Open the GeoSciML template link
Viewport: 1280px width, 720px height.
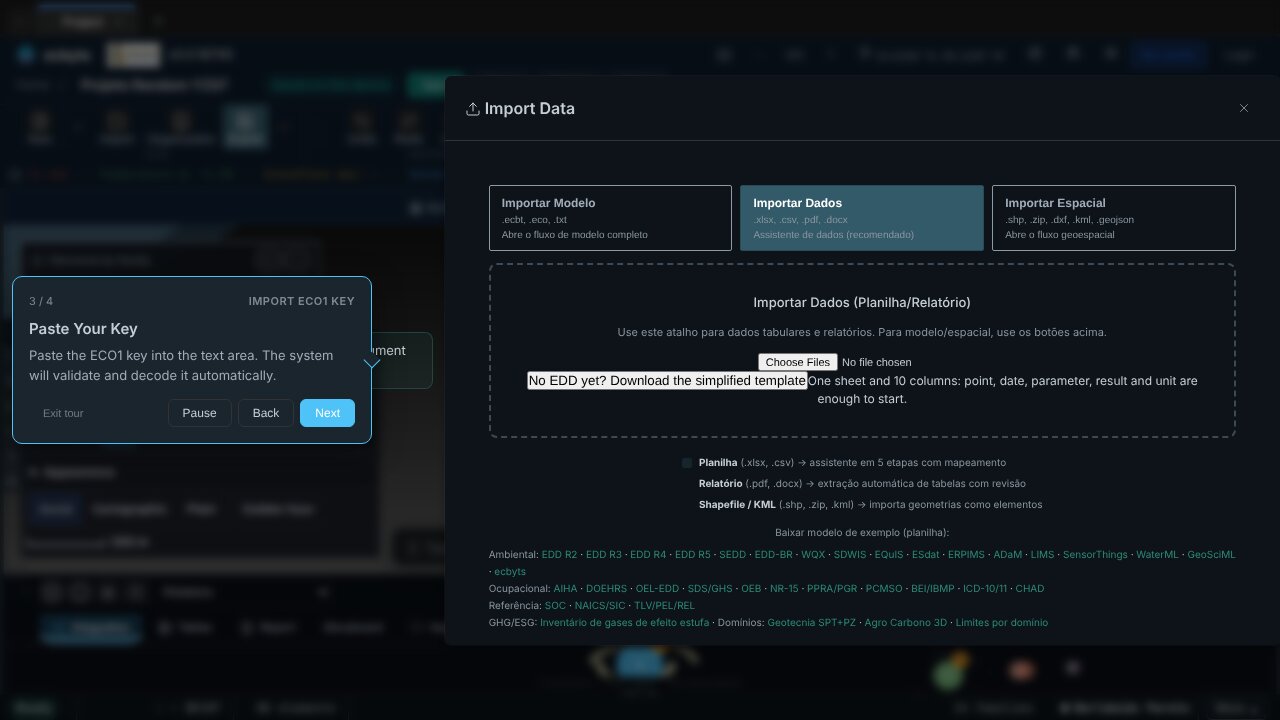(1211, 554)
